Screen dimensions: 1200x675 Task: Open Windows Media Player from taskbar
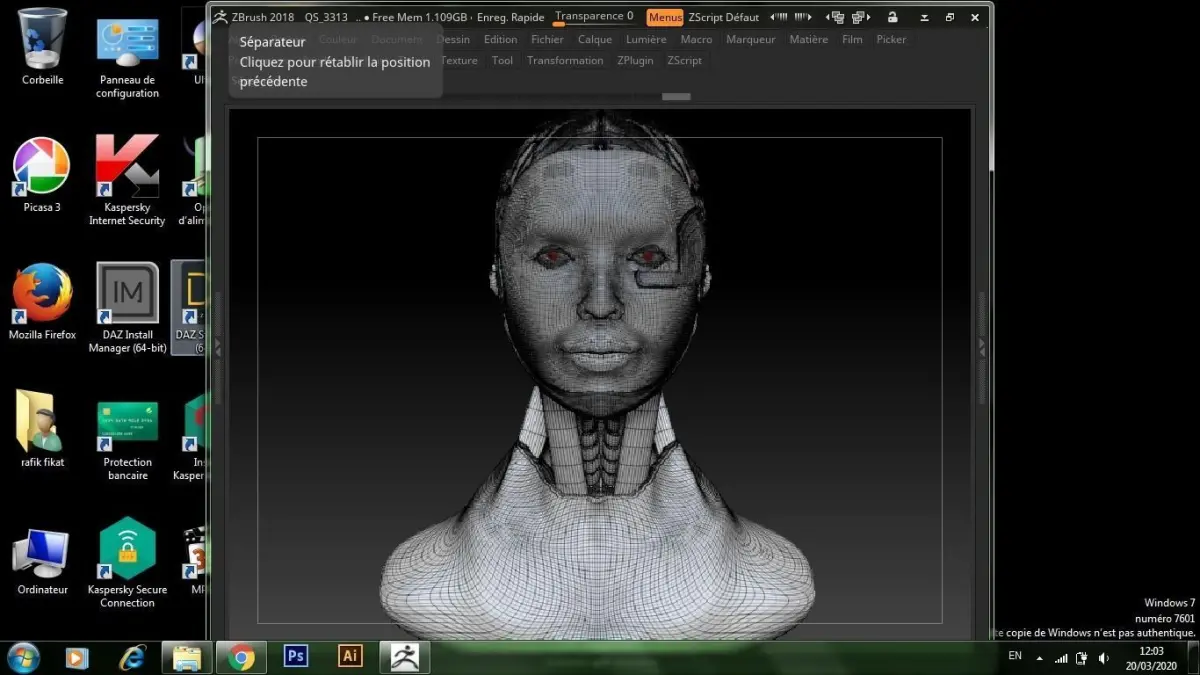point(77,657)
